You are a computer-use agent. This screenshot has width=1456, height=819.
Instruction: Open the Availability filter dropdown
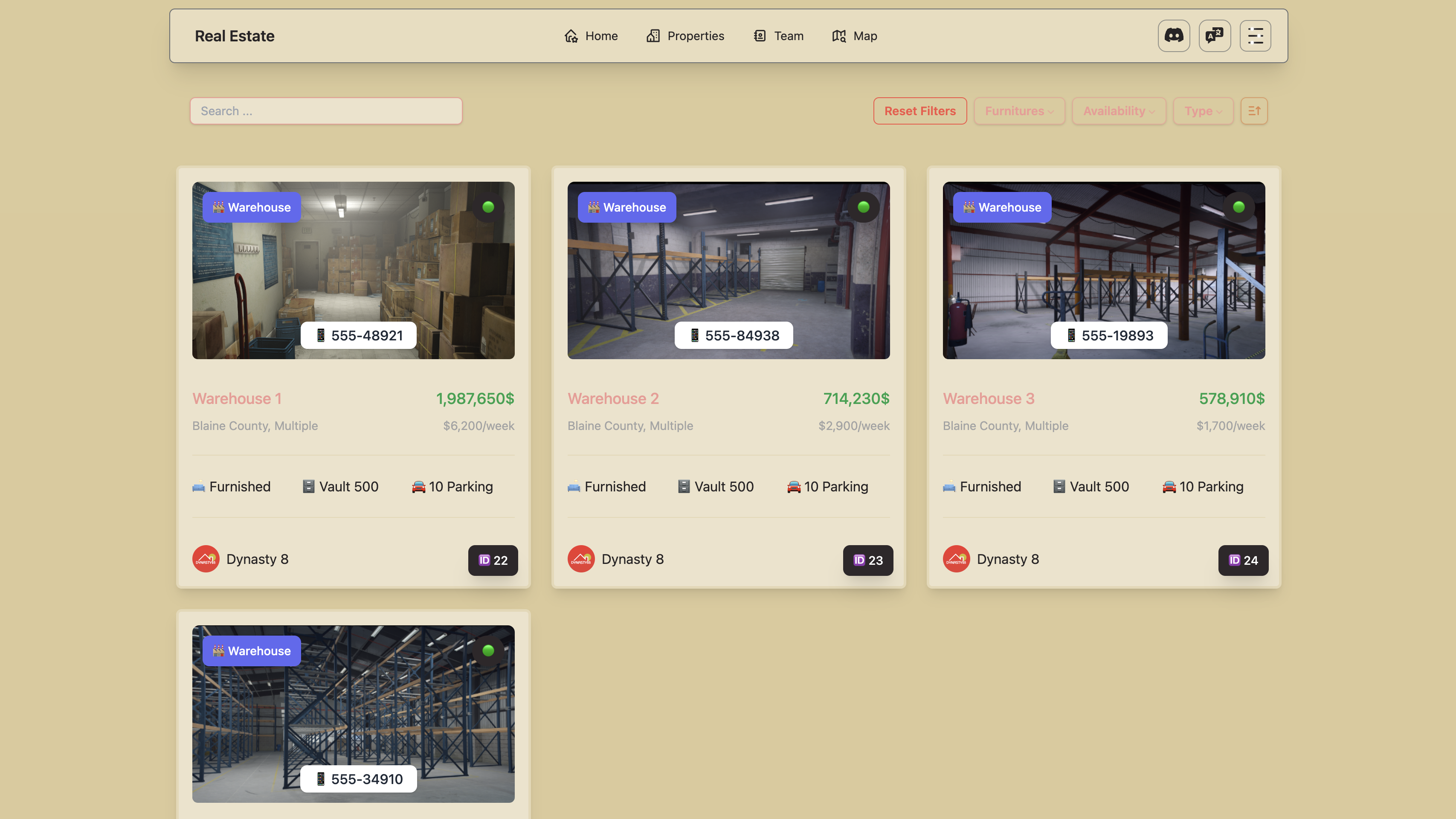pyautogui.click(x=1119, y=111)
